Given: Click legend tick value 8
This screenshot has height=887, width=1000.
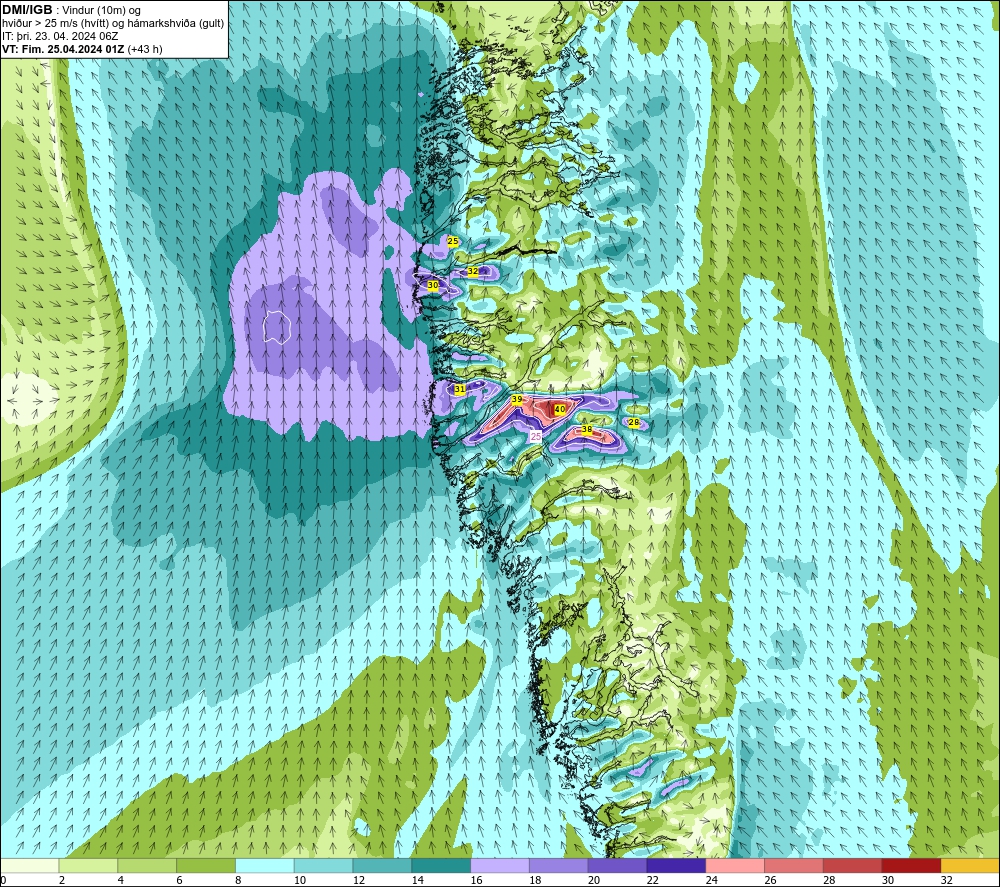Looking at the screenshot, I should click(x=239, y=880).
